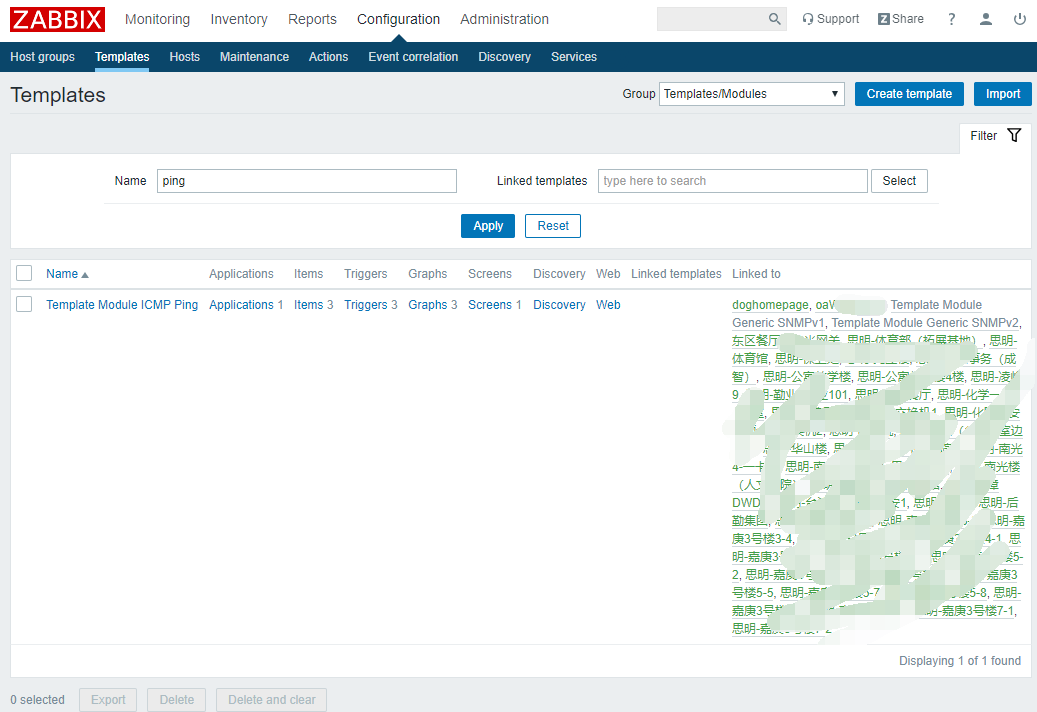Viewport: 1037px width, 712px height.
Task: Go to the Discovery submenu tab
Action: [505, 57]
